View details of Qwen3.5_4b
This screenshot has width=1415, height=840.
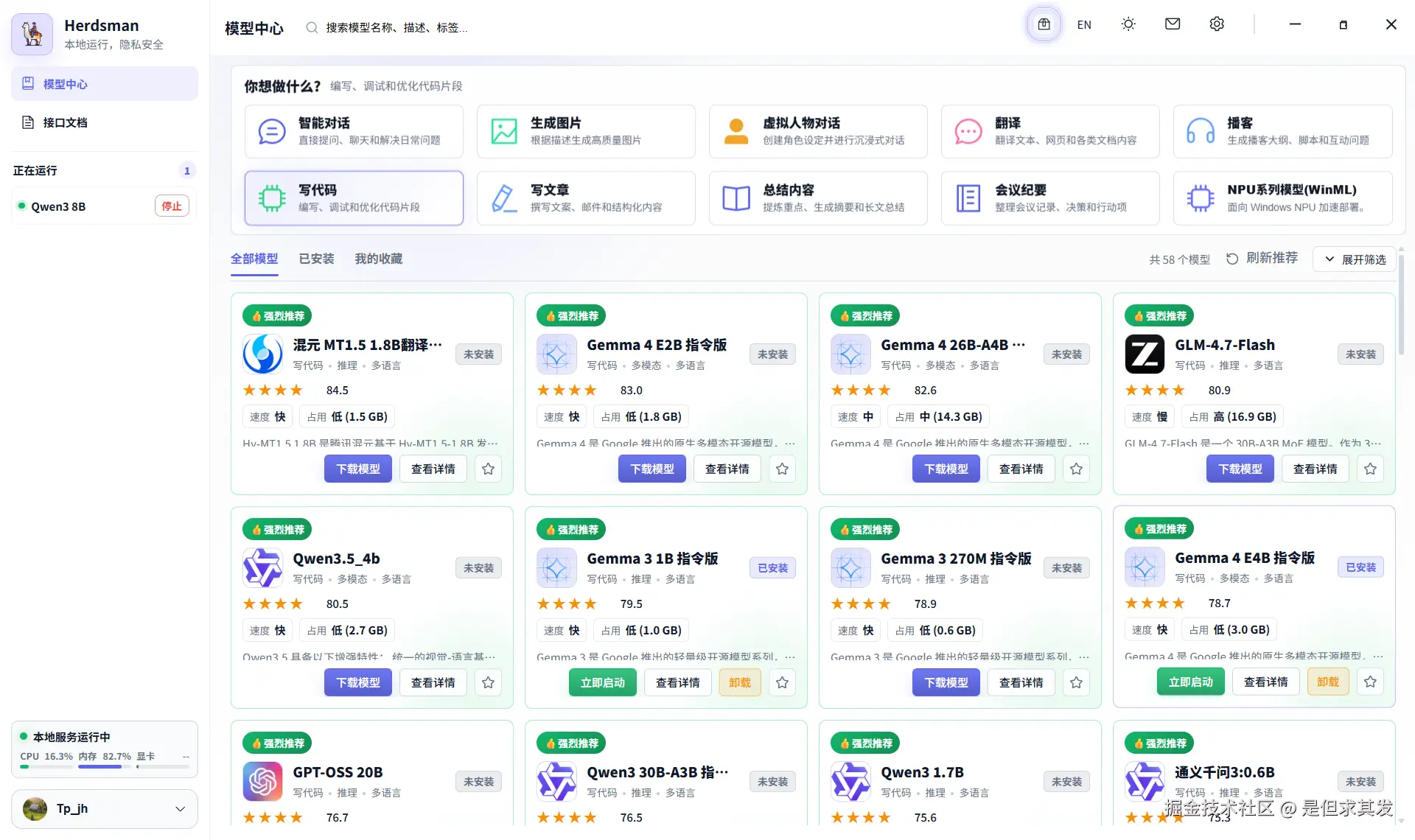coord(433,682)
